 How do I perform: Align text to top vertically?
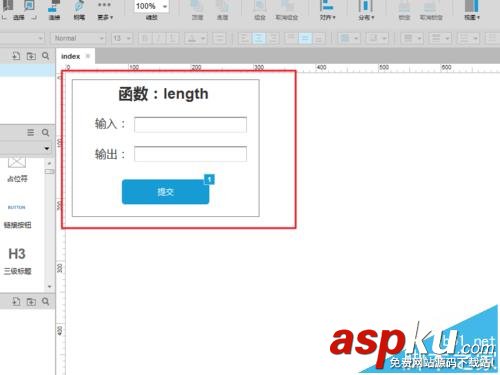click(x=291, y=38)
